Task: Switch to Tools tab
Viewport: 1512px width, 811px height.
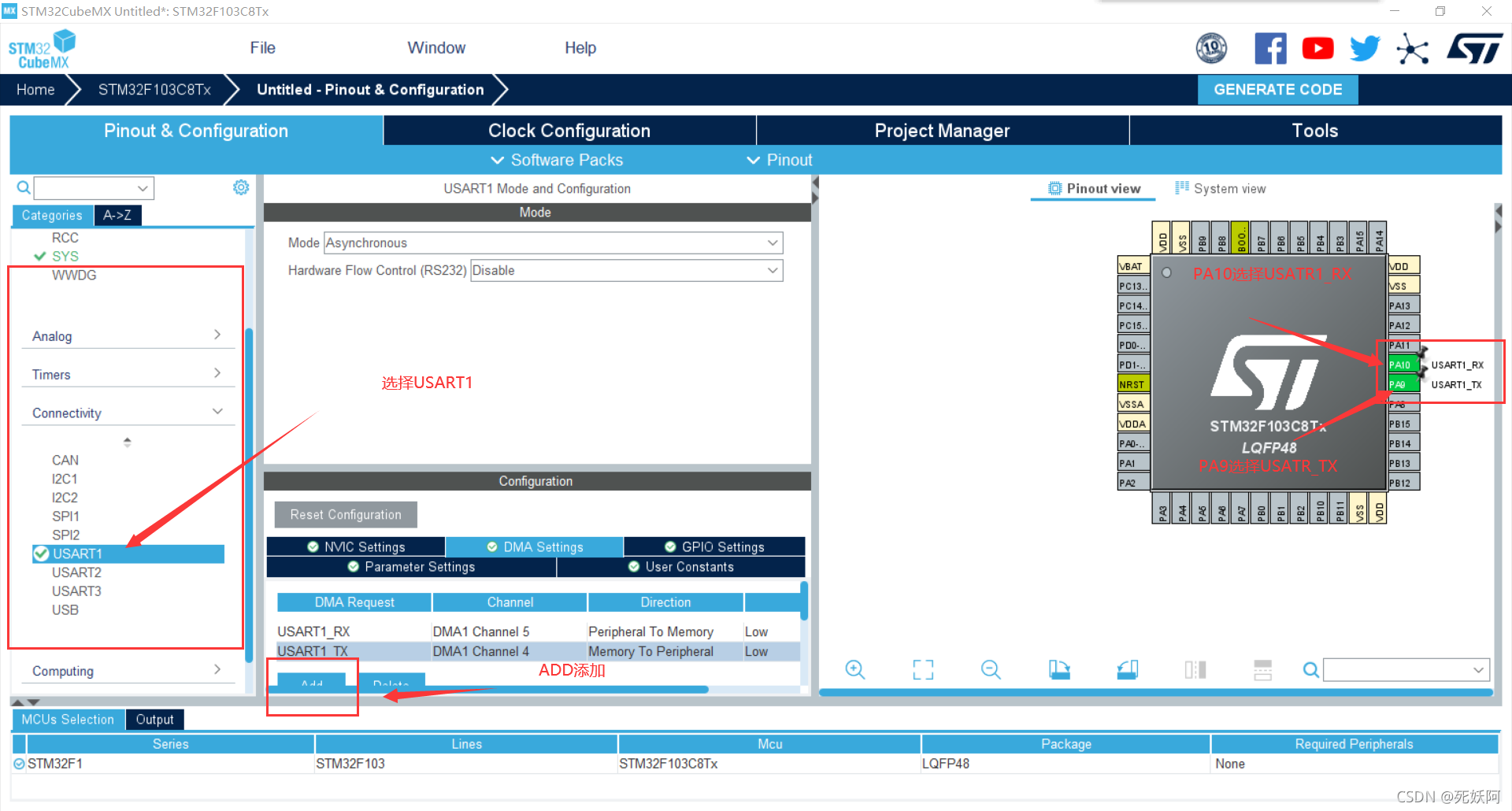Action: tap(1315, 131)
